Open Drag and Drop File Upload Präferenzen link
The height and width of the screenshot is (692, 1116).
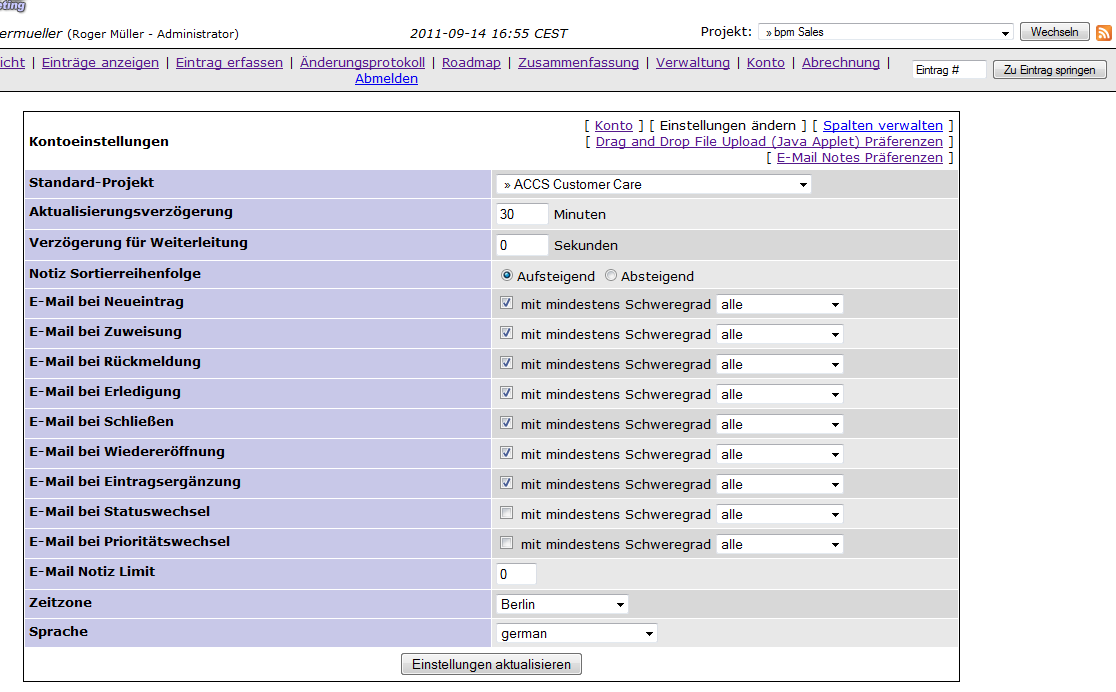coord(769,142)
